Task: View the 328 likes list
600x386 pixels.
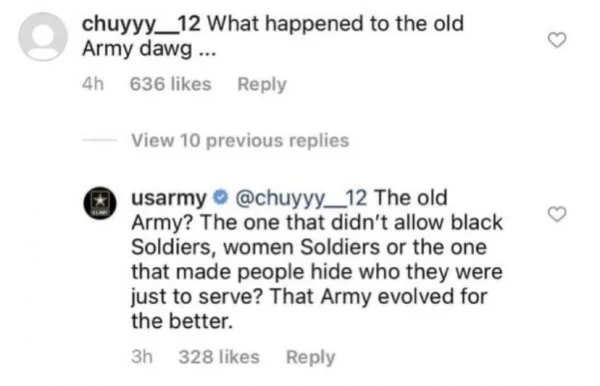Action: 219,357
